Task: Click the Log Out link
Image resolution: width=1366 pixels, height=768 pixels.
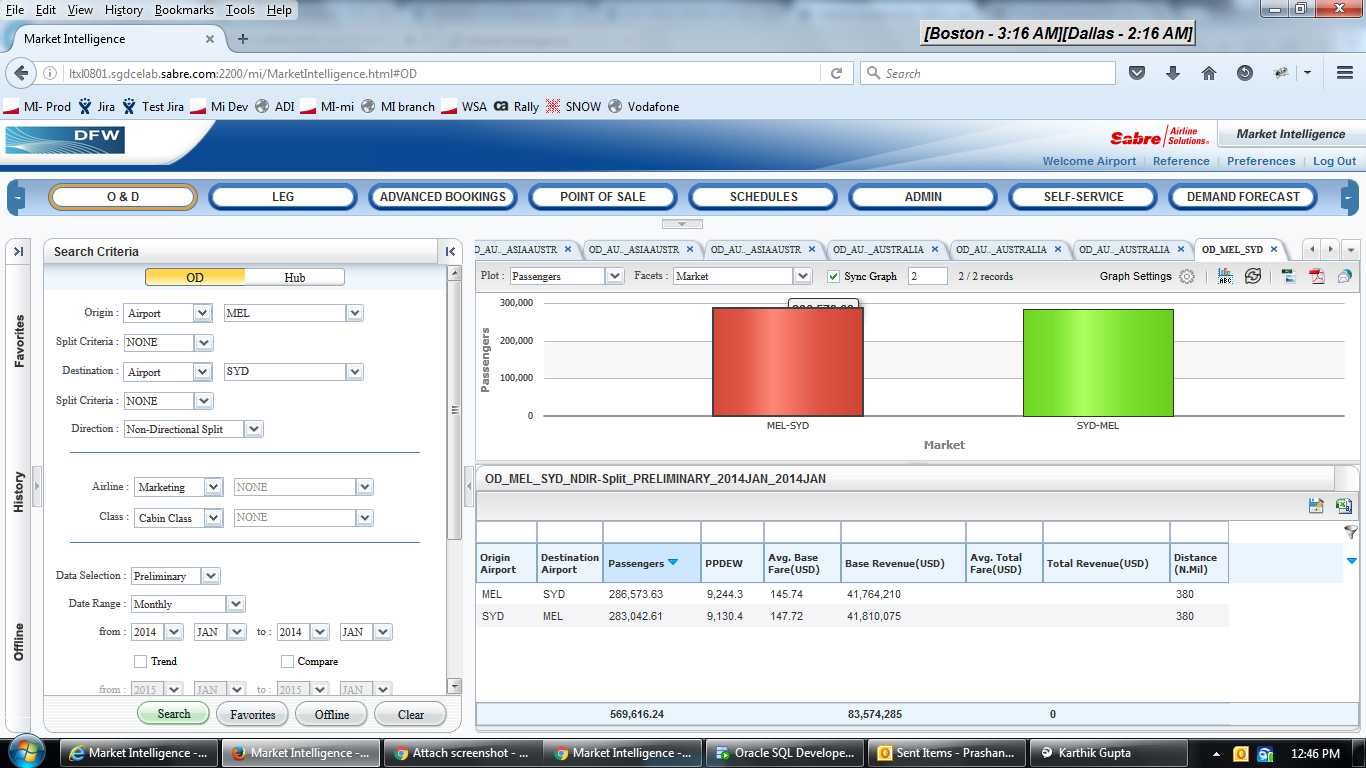Action: pos(1334,161)
